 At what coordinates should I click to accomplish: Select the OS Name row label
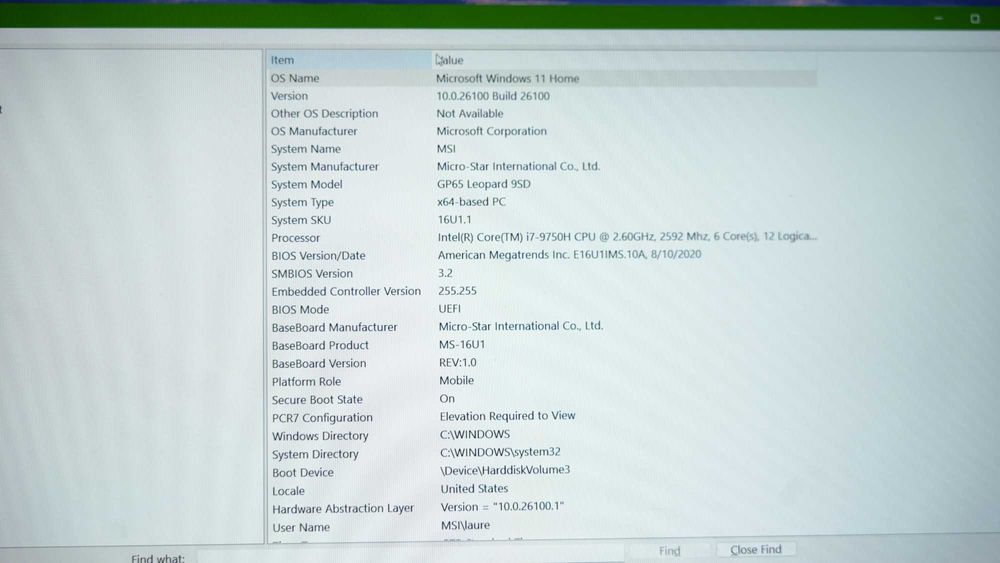pos(295,78)
